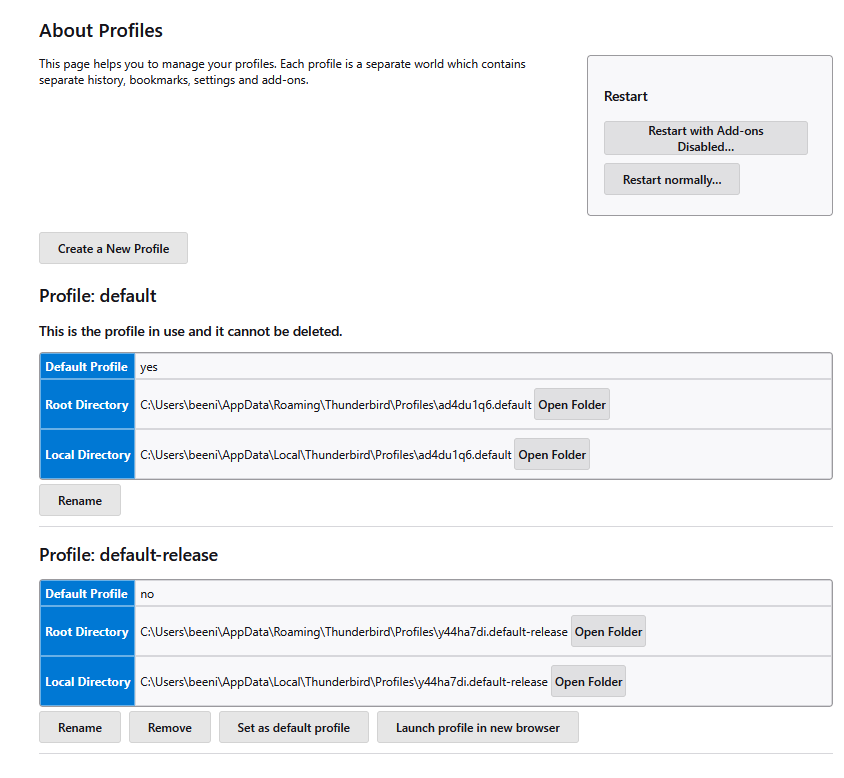Rename the default-release profile
Viewport: 844px width, 778px height.
pos(80,728)
